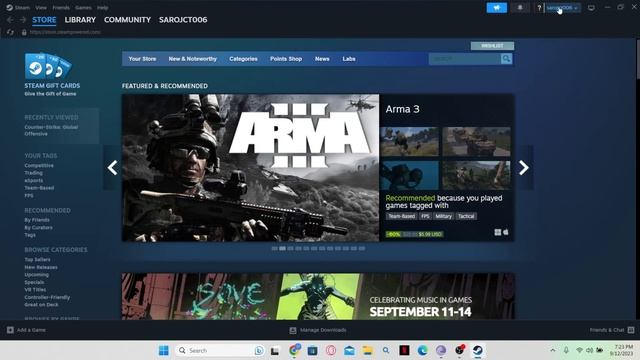Reload the store page
640x360 pixels.
coord(10,32)
